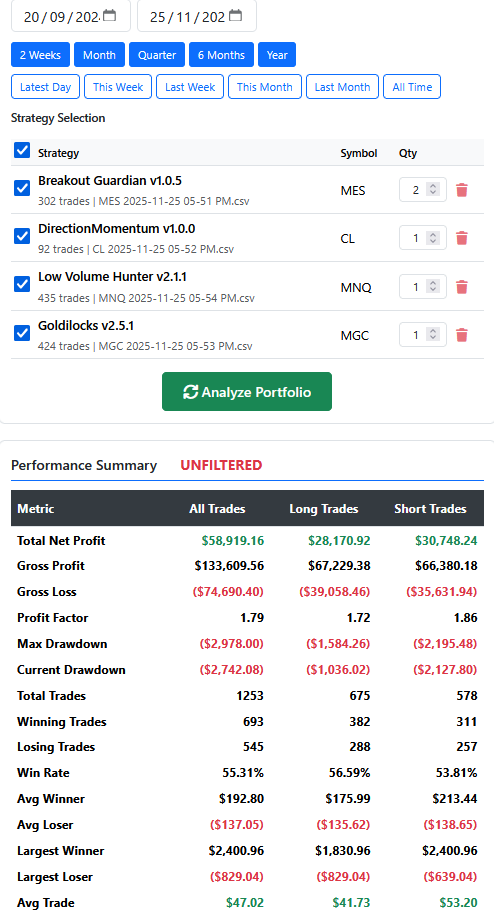Image resolution: width=494 pixels, height=913 pixels.
Task: Adjust the MES quantity stepper arrows
Action: point(433,189)
